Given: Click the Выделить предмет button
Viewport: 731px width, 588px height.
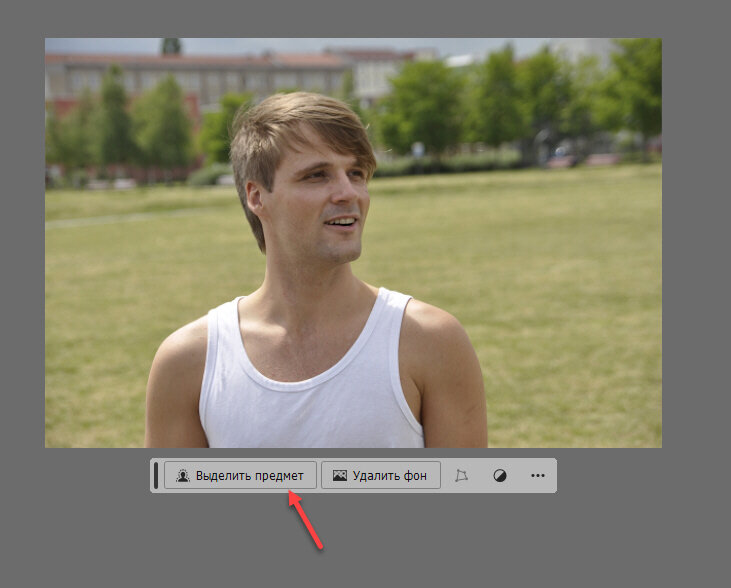Looking at the screenshot, I should tap(240, 475).
